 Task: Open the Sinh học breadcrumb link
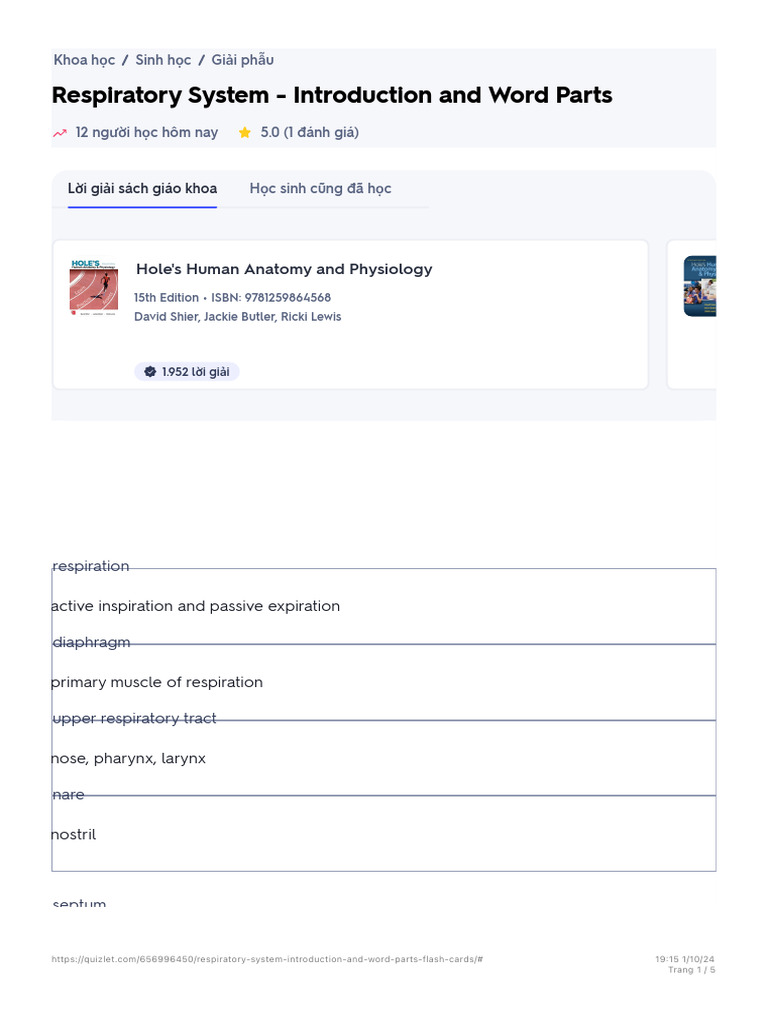[x=163, y=60]
